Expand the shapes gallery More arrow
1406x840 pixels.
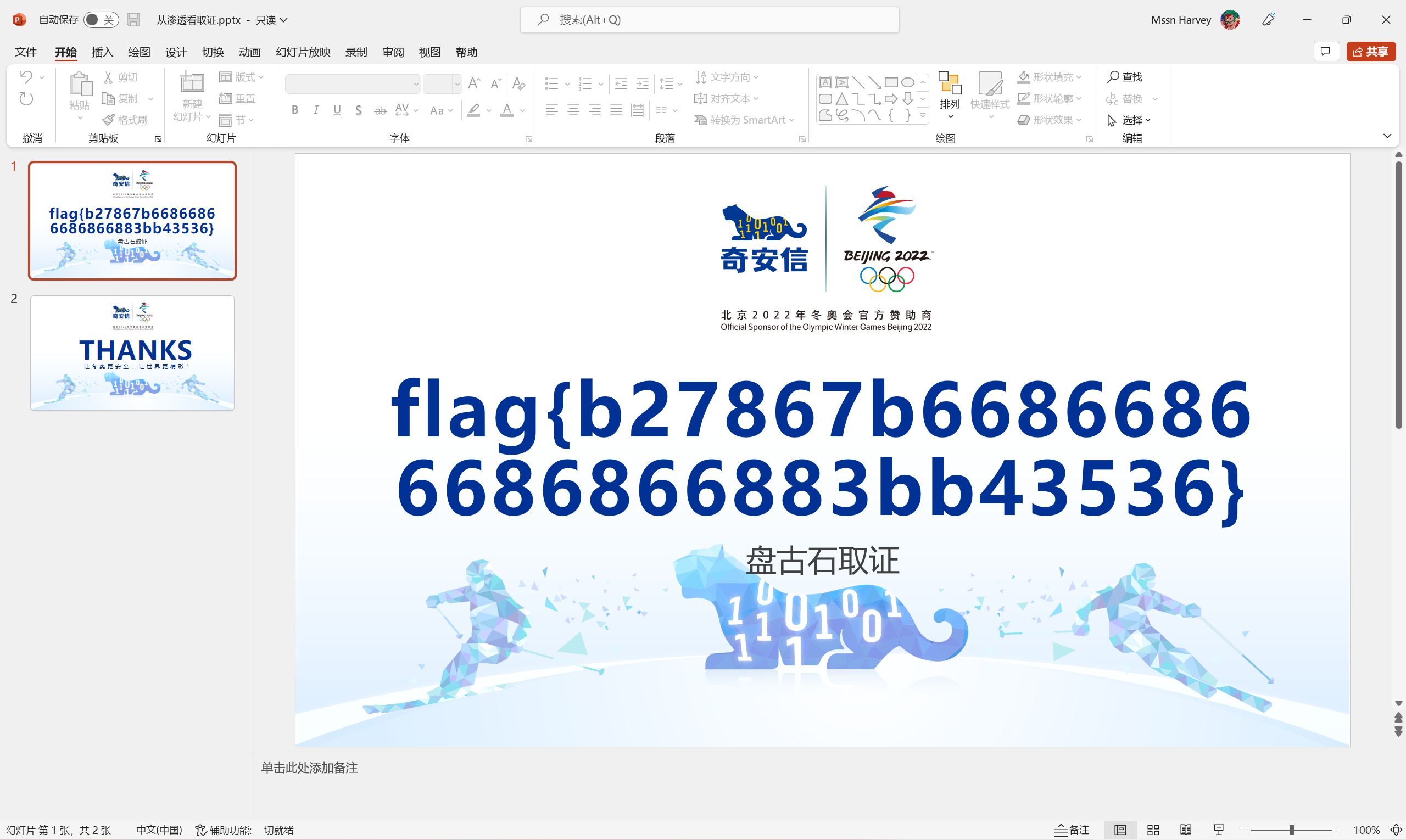click(x=923, y=115)
